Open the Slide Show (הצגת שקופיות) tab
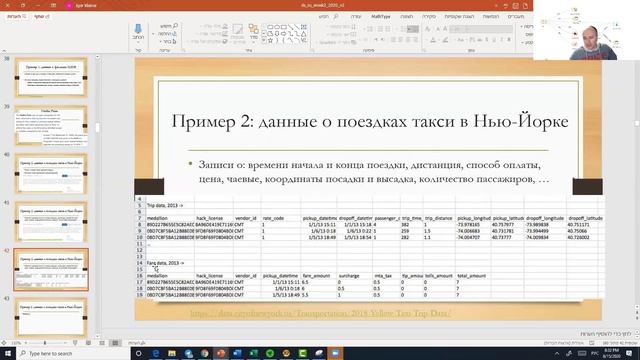This screenshot has width=640, height=360. click(459, 16)
